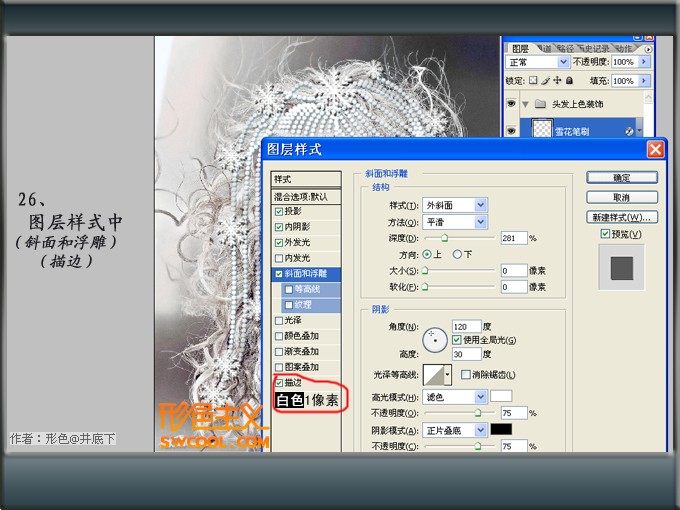The height and width of the screenshot is (510, 680).
Task: Open the 样式 bevel style dropdown (外斜面)
Action: tap(455, 205)
